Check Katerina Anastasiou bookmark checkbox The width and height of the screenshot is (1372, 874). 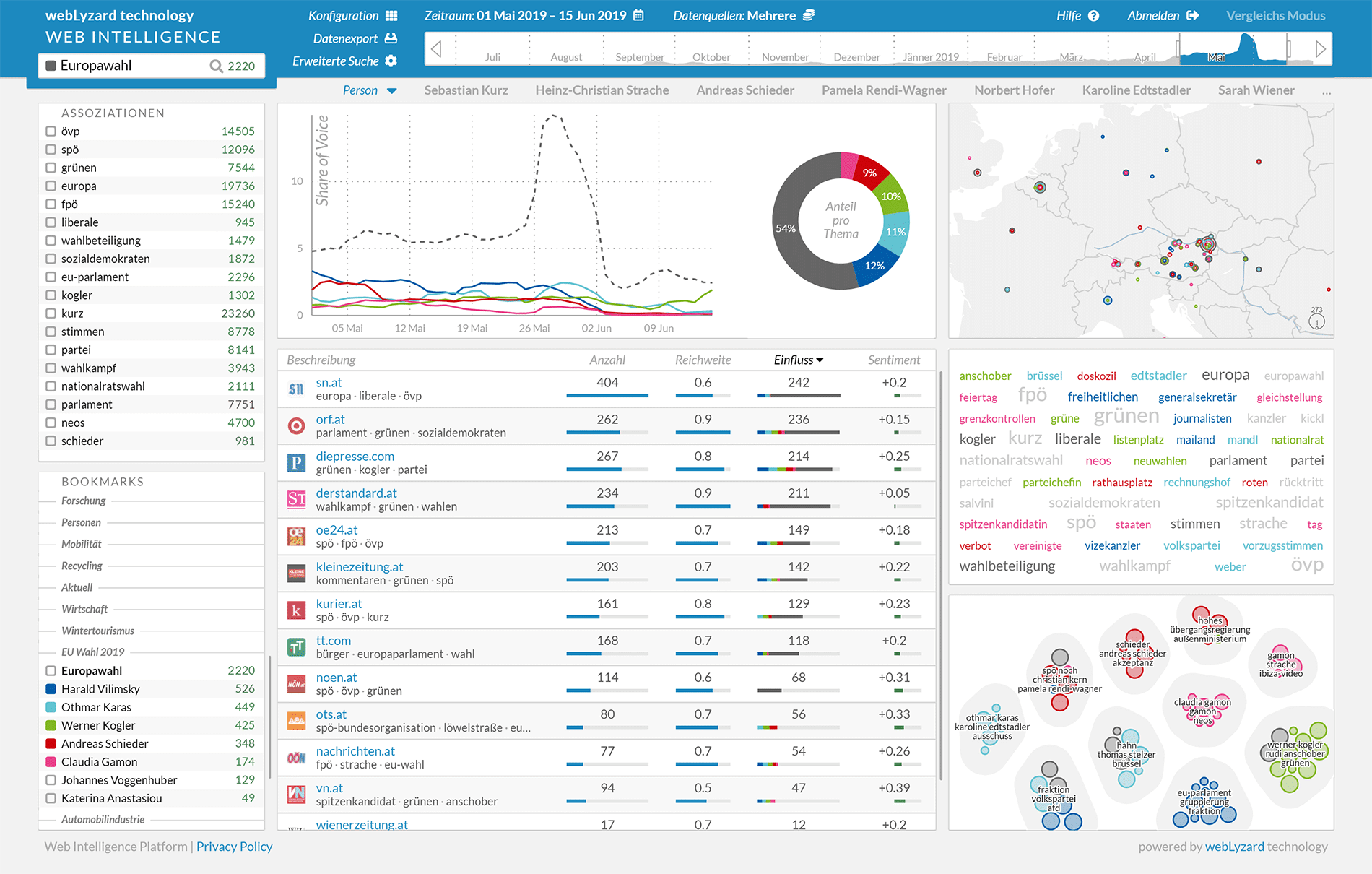51,798
